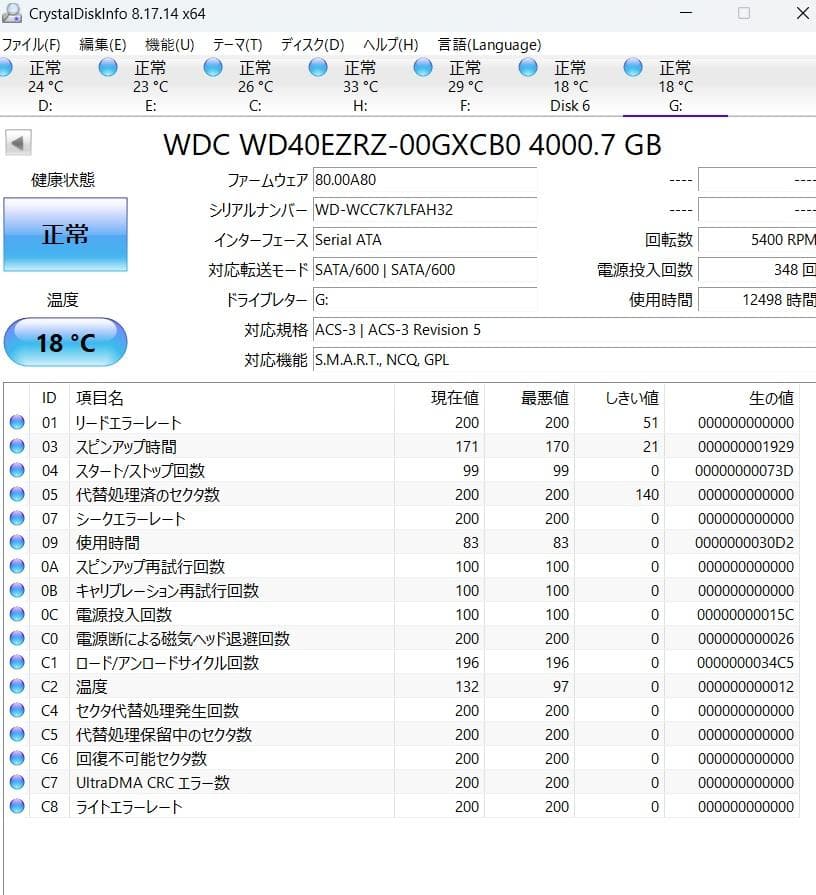Select worst value 97 in 温度 row
This screenshot has height=895, width=816.
[560, 687]
